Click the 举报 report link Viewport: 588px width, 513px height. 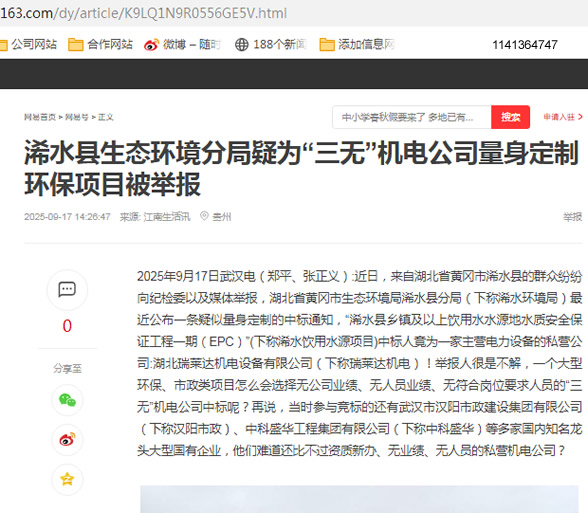[x=572, y=217]
